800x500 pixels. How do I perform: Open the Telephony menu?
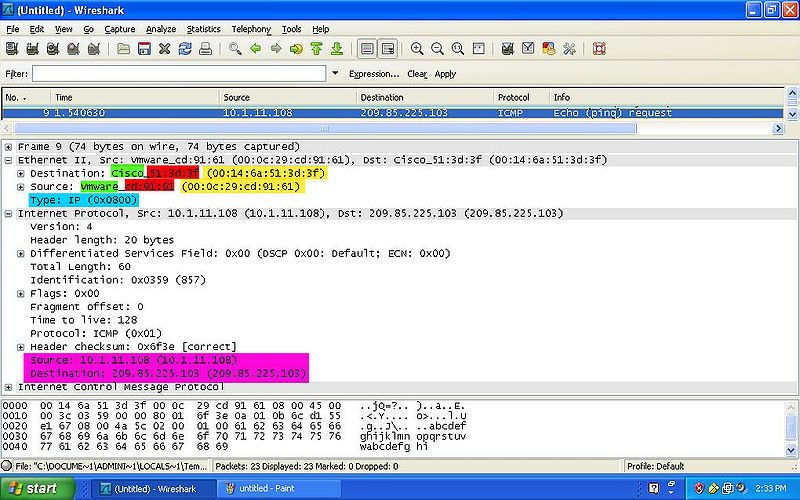[251, 29]
